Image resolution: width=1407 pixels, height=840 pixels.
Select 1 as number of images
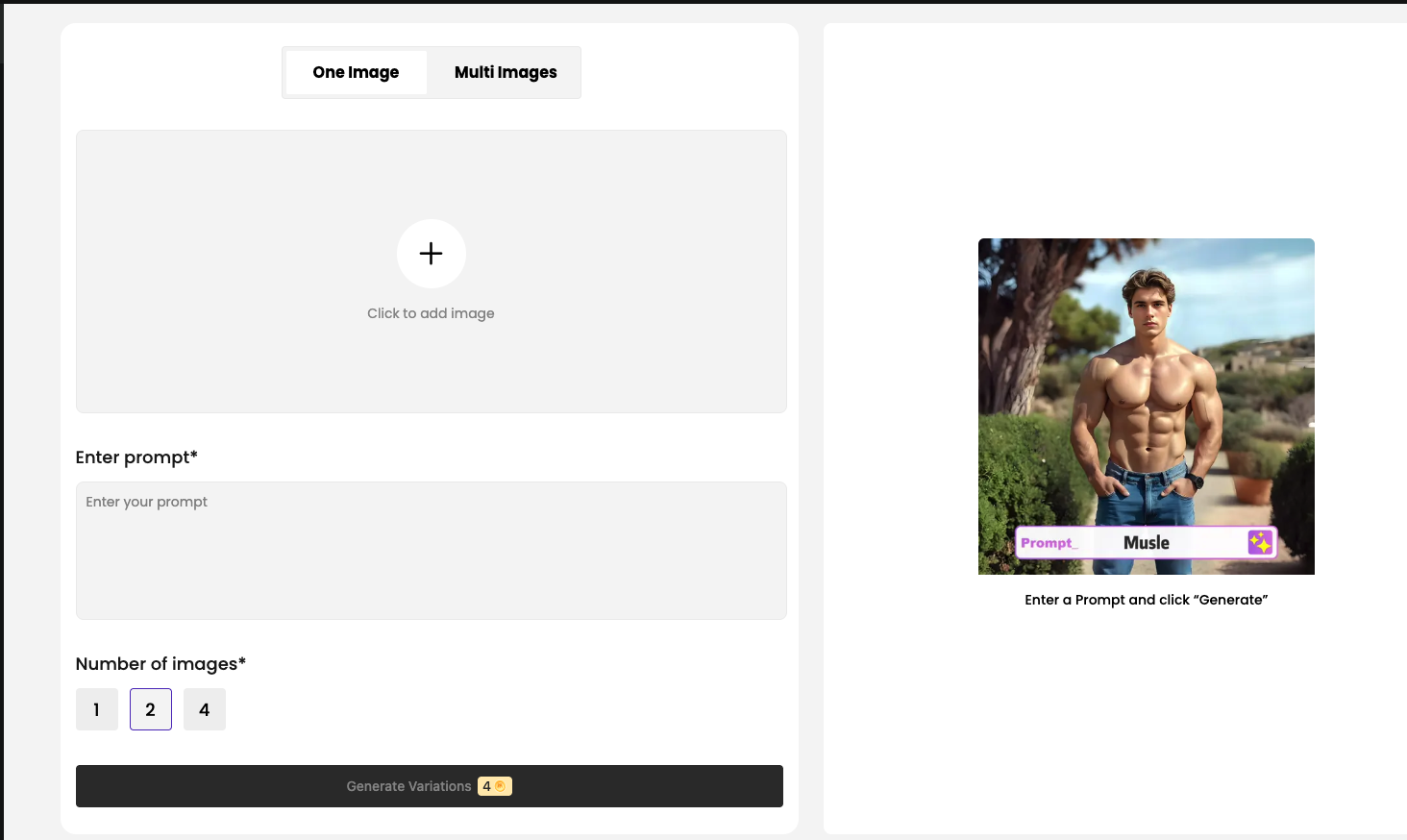(x=96, y=709)
